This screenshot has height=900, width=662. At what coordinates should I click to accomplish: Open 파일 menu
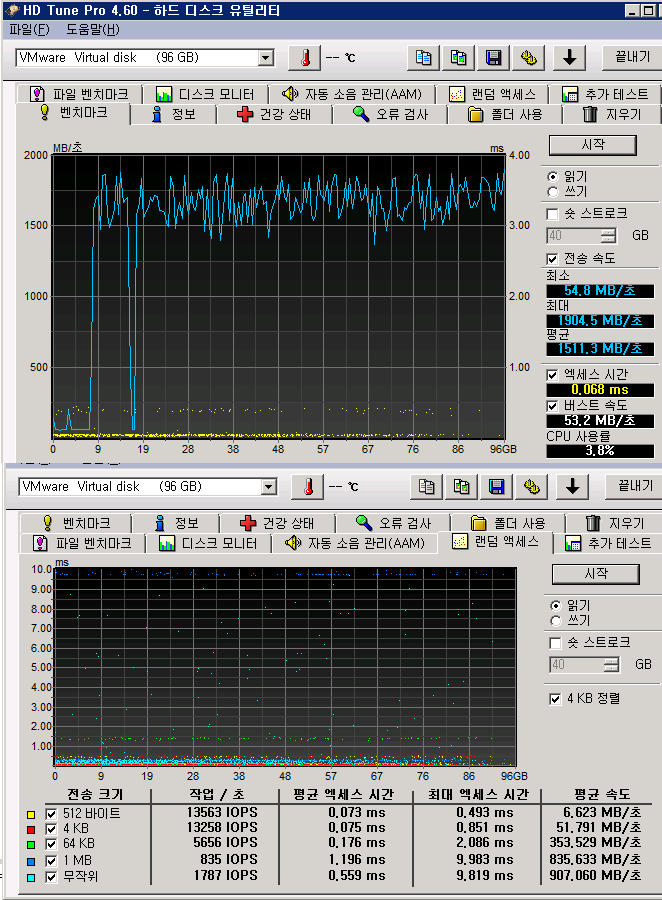[29, 30]
